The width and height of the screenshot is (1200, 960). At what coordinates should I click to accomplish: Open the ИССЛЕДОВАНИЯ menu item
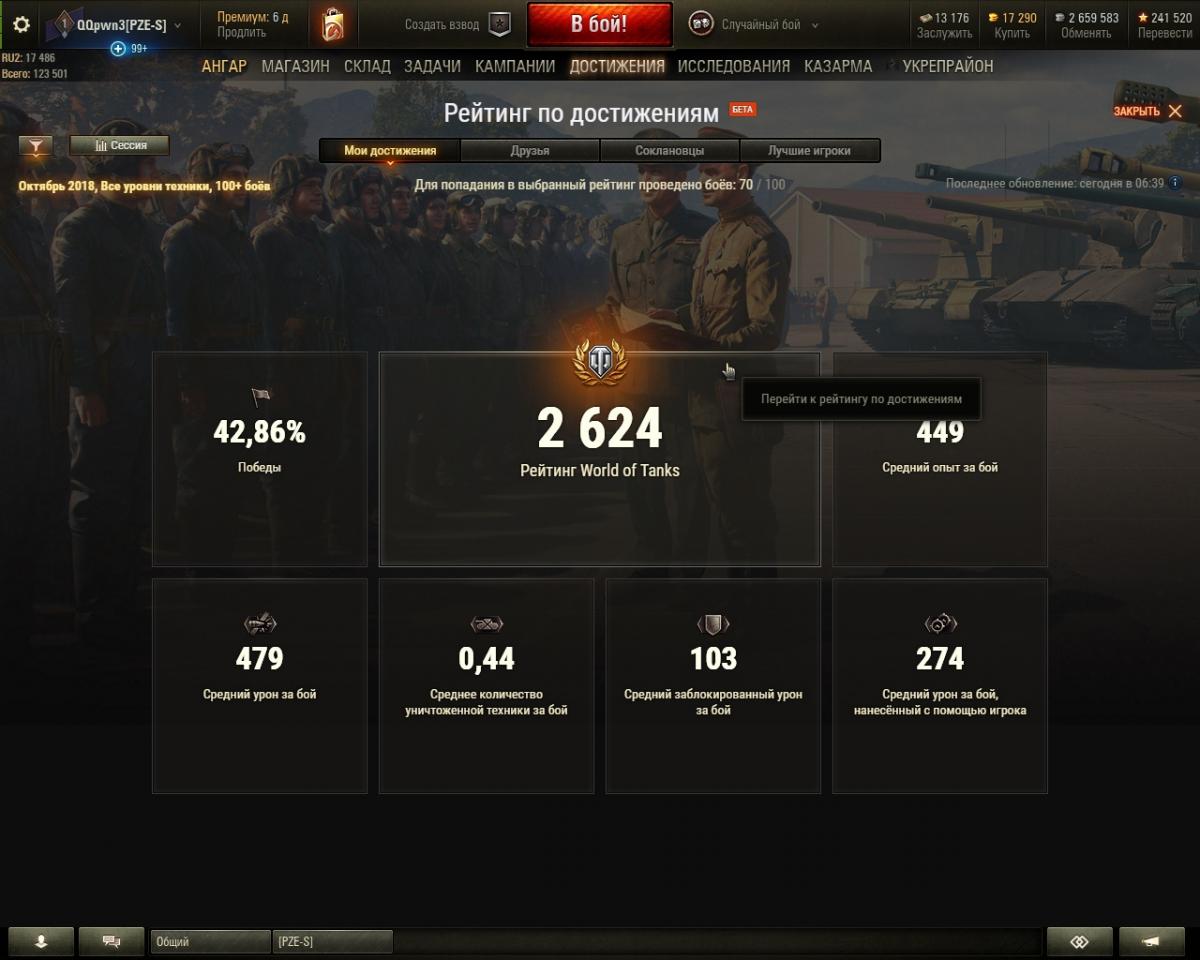pos(734,66)
